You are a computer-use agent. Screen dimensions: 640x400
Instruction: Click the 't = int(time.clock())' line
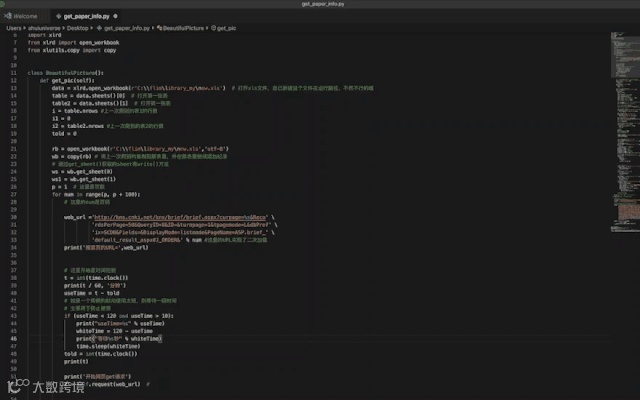(96, 278)
